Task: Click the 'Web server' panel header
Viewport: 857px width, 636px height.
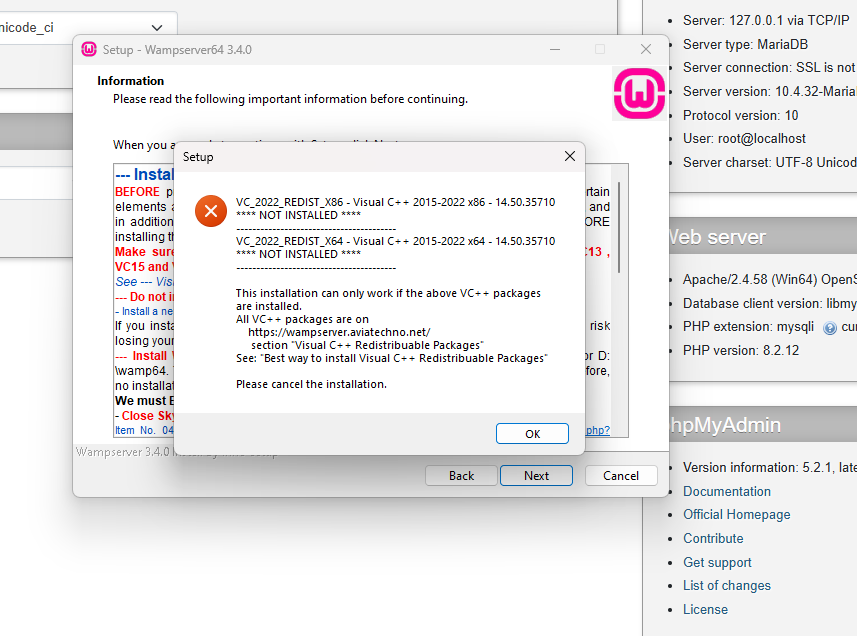Action: tap(763, 237)
